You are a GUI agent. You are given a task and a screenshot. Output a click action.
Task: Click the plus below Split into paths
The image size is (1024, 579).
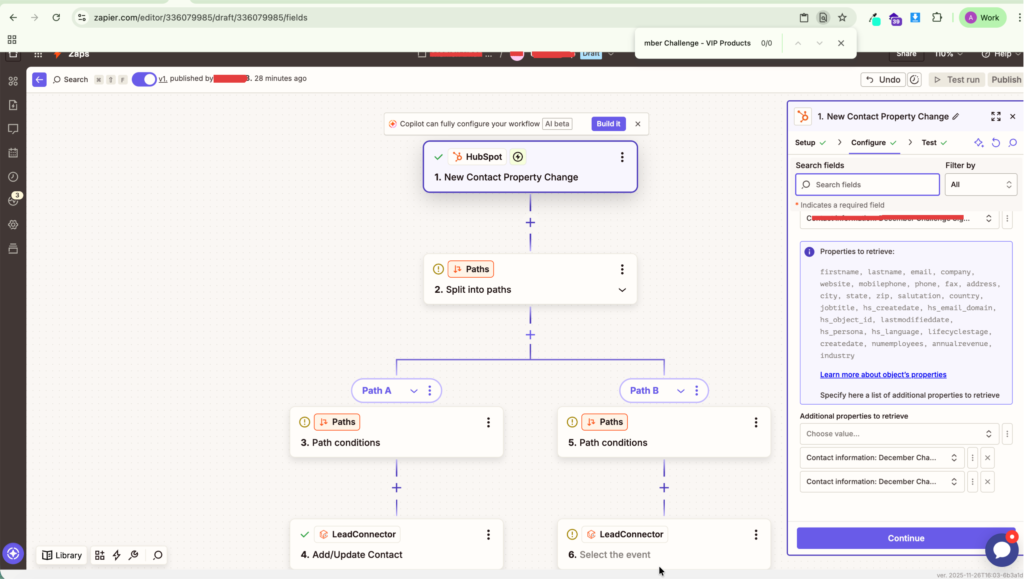(530, 335)
